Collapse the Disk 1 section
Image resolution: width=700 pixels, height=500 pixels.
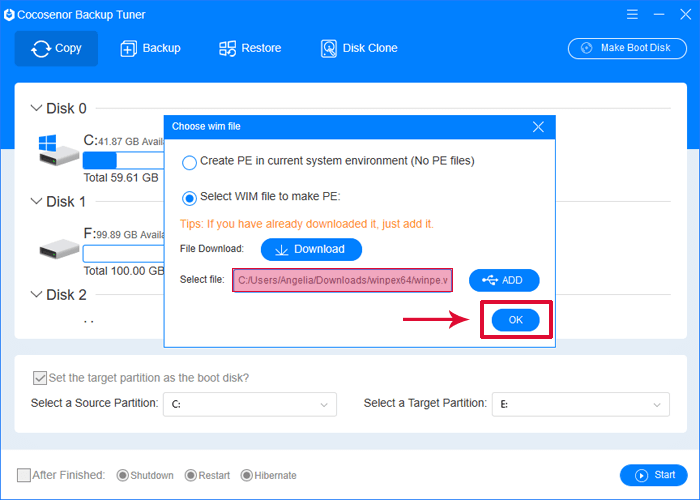click(36, 201)
